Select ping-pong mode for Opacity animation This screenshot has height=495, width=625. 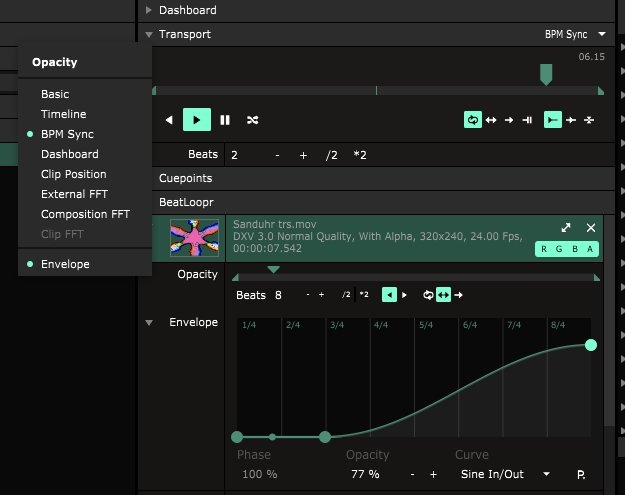443,295
